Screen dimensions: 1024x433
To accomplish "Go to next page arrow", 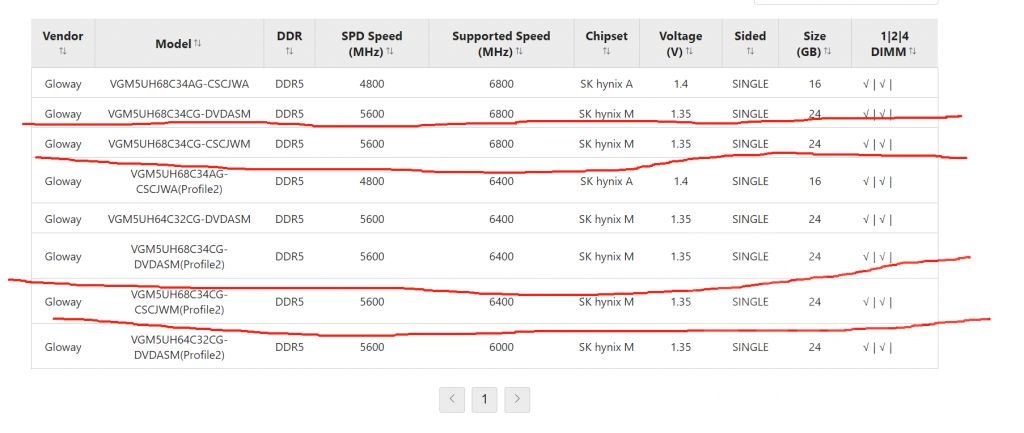I will 517,400.
